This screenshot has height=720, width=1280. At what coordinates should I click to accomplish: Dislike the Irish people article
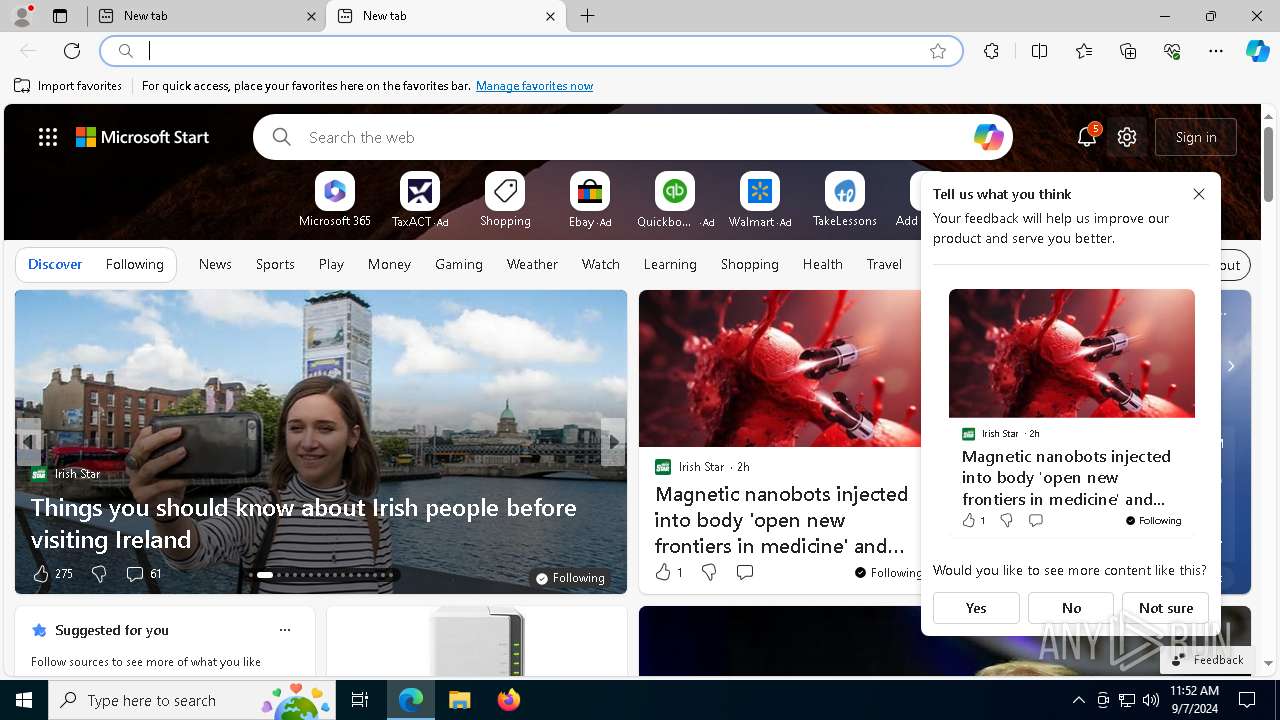click(x=98, y=573)
